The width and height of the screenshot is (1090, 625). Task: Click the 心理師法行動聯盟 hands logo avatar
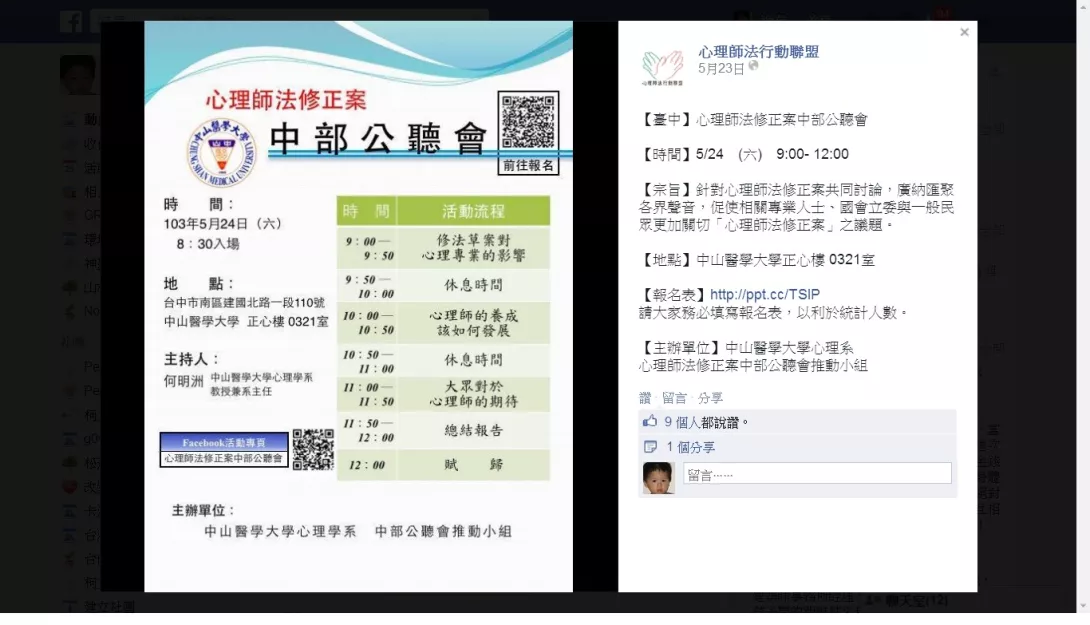(x=662, y=67)
